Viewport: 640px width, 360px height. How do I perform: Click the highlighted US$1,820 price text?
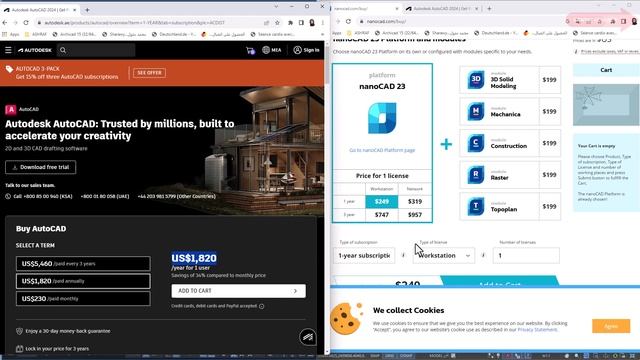194,258
